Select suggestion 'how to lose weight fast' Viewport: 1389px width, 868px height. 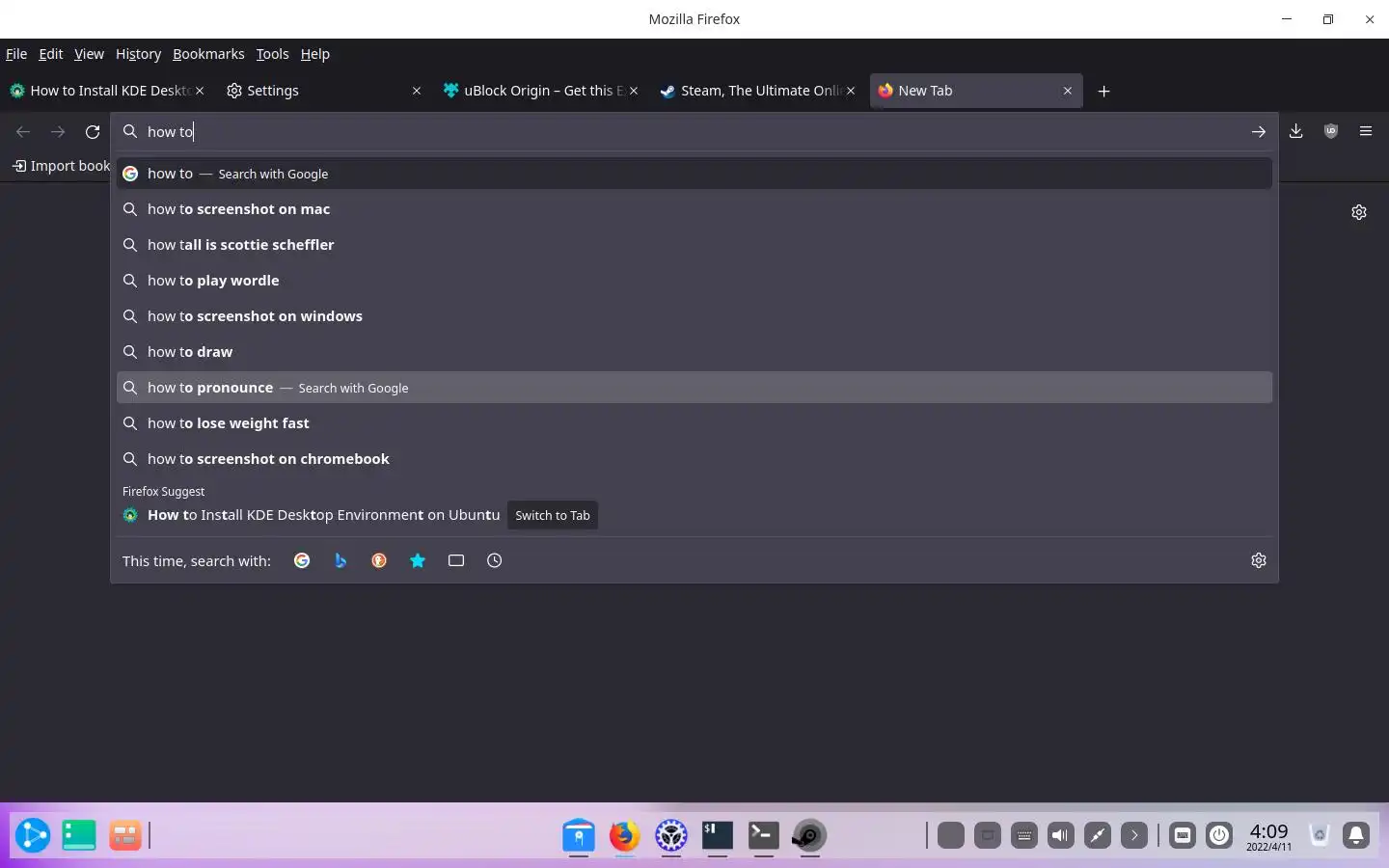point(694,423)
